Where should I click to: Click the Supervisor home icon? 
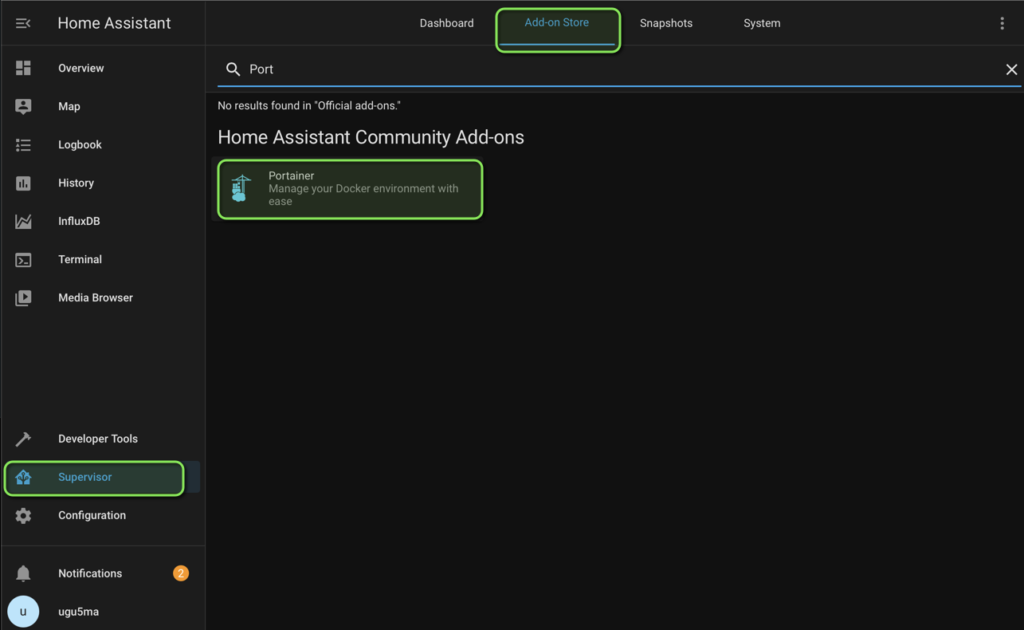click(24, 477)
